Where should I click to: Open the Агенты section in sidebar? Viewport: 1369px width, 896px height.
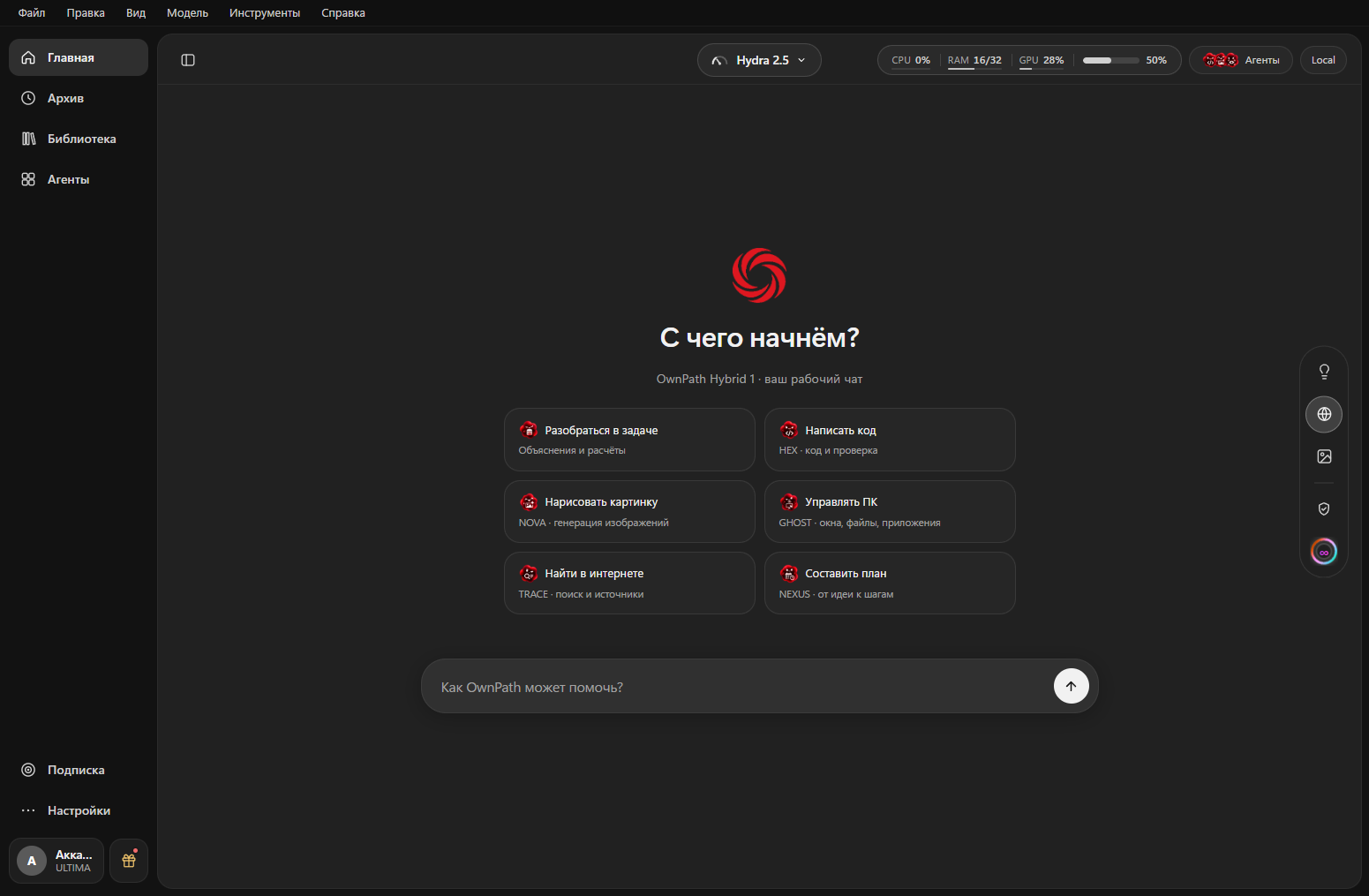(x=79, y=179)
